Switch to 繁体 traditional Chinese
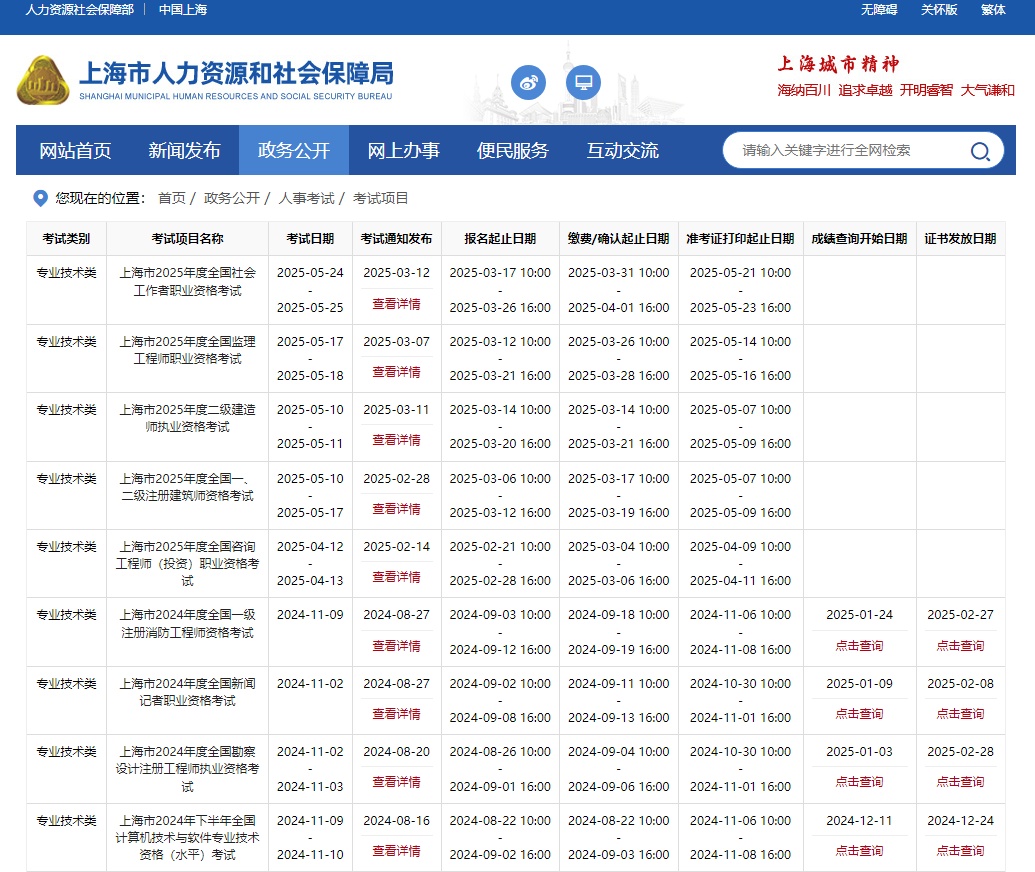 (x=993, y=10)
